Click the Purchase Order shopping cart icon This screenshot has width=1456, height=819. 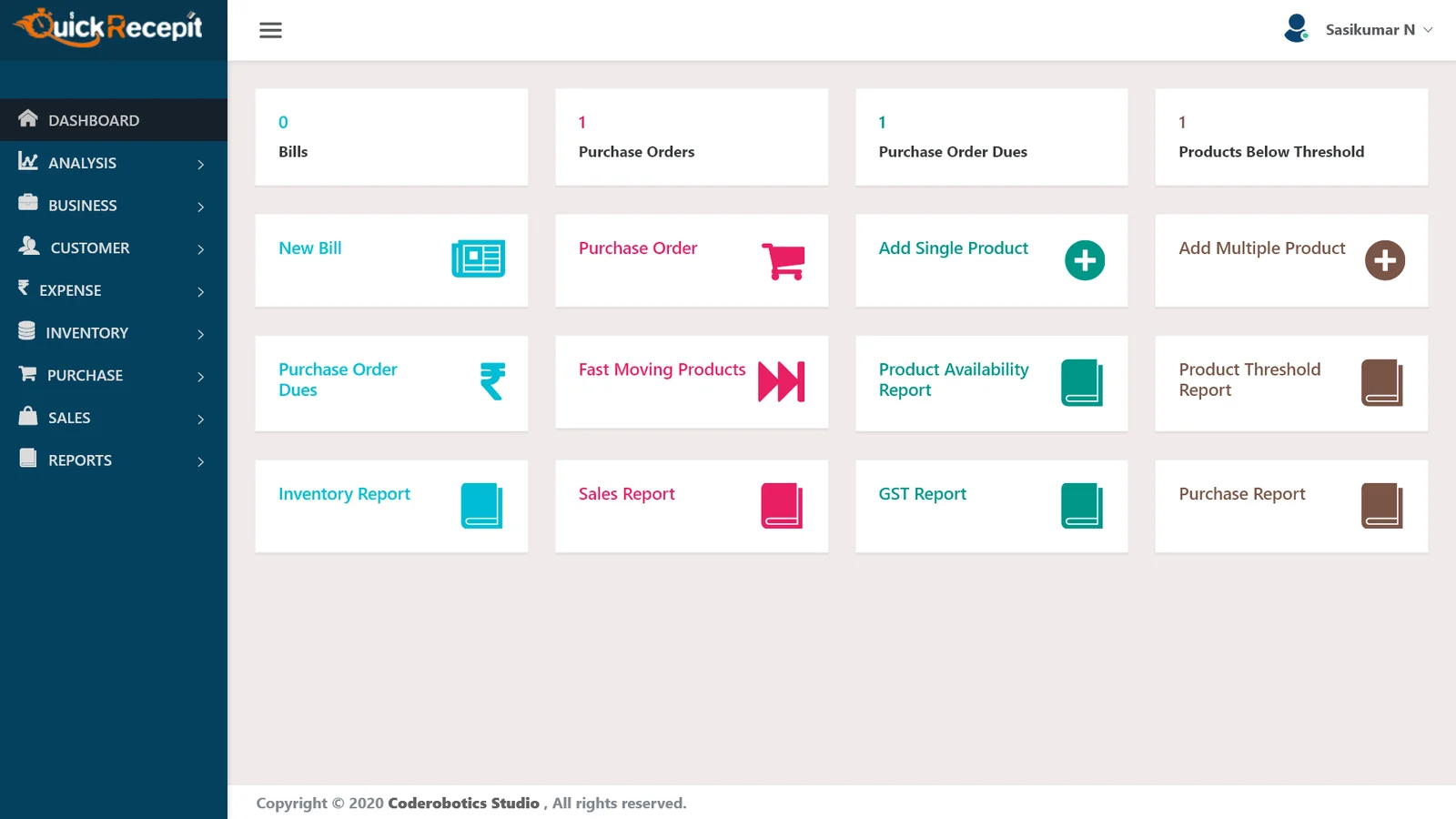tap(784, 261)
